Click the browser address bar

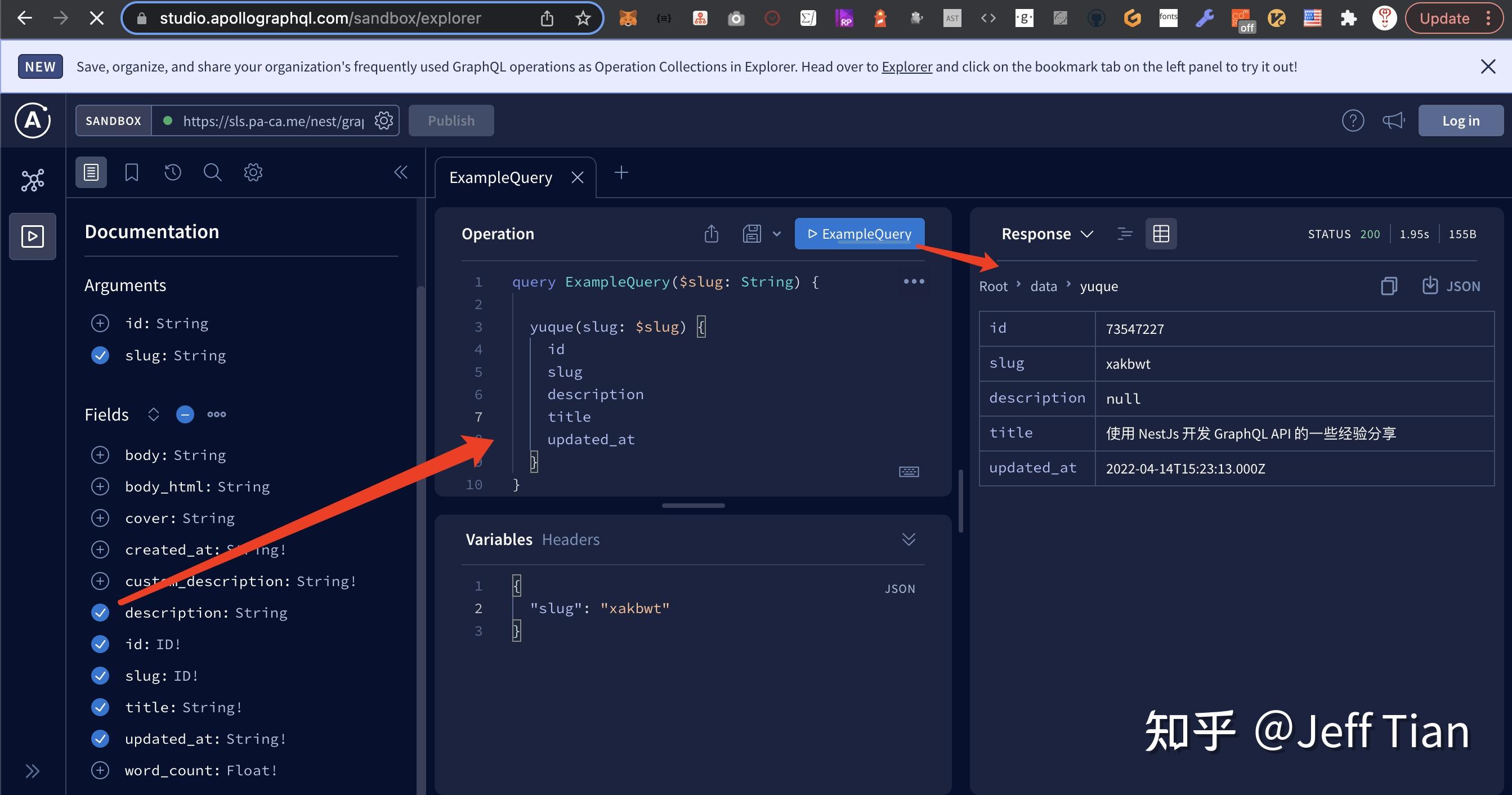(x=362, y=18)
